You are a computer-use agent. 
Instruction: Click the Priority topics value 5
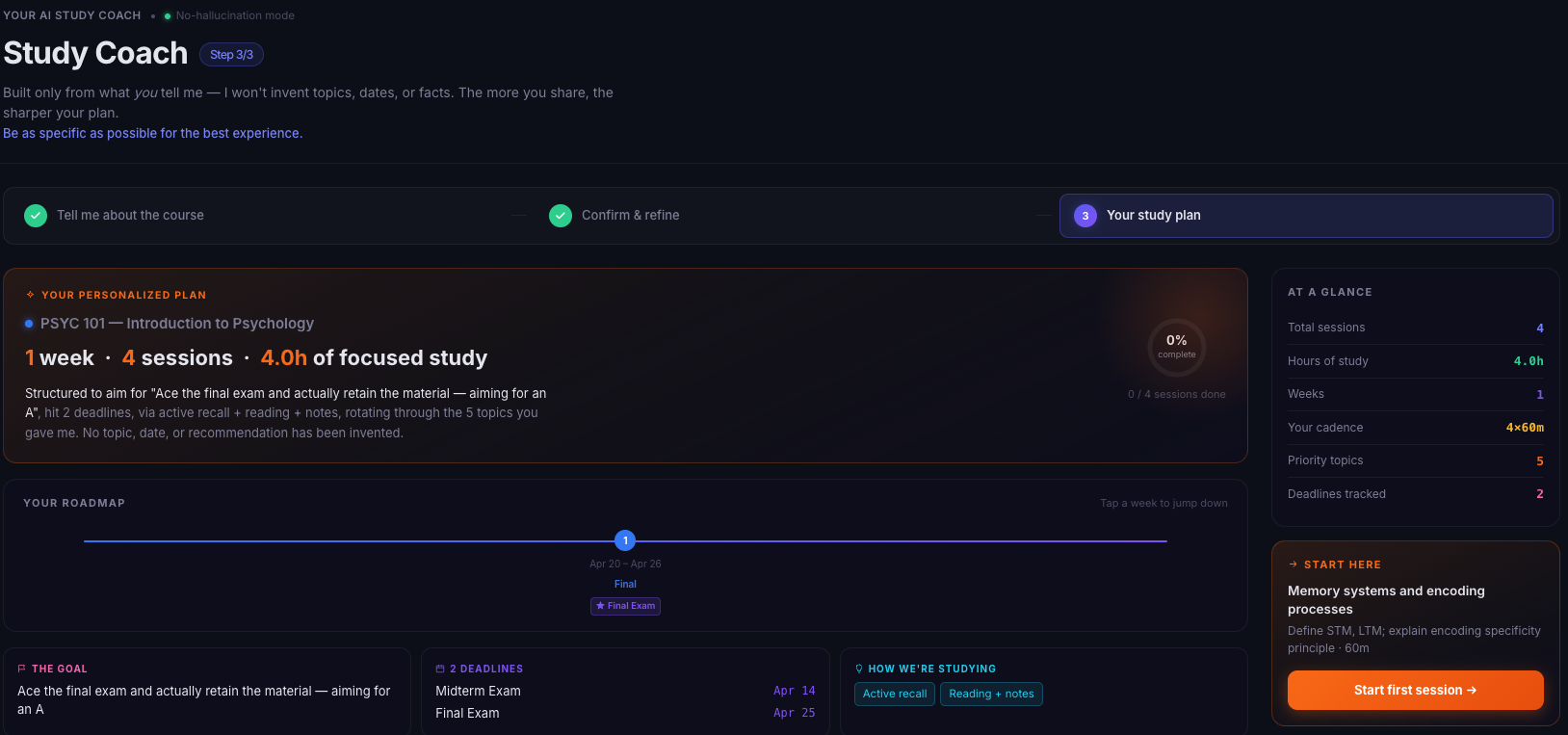(1540, 461)
